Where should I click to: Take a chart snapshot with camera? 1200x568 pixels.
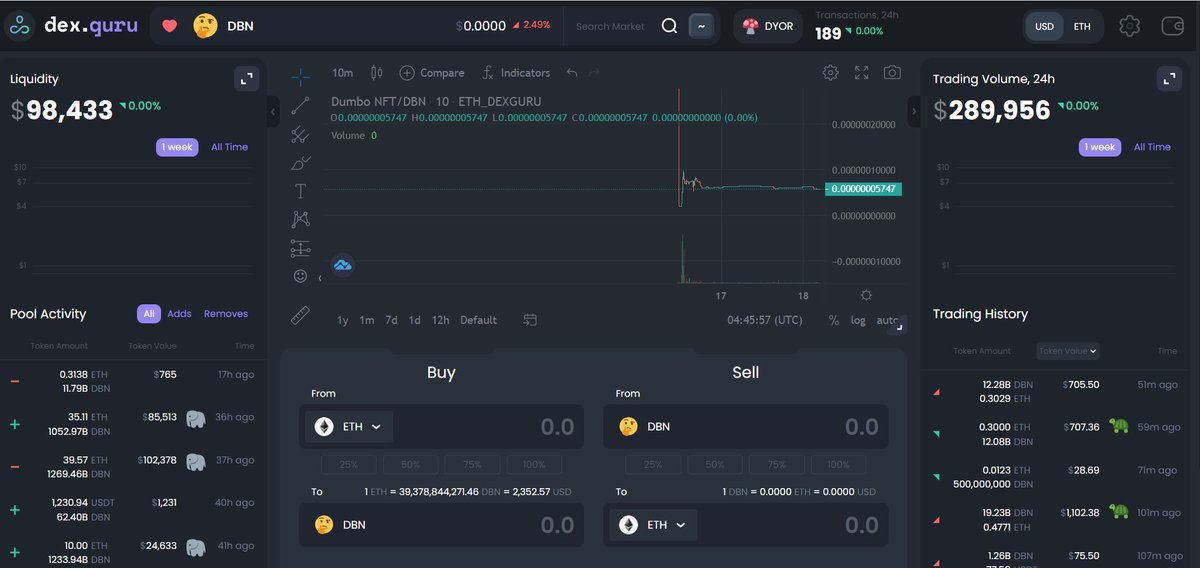pyautogui.click(x=892, y=72)
